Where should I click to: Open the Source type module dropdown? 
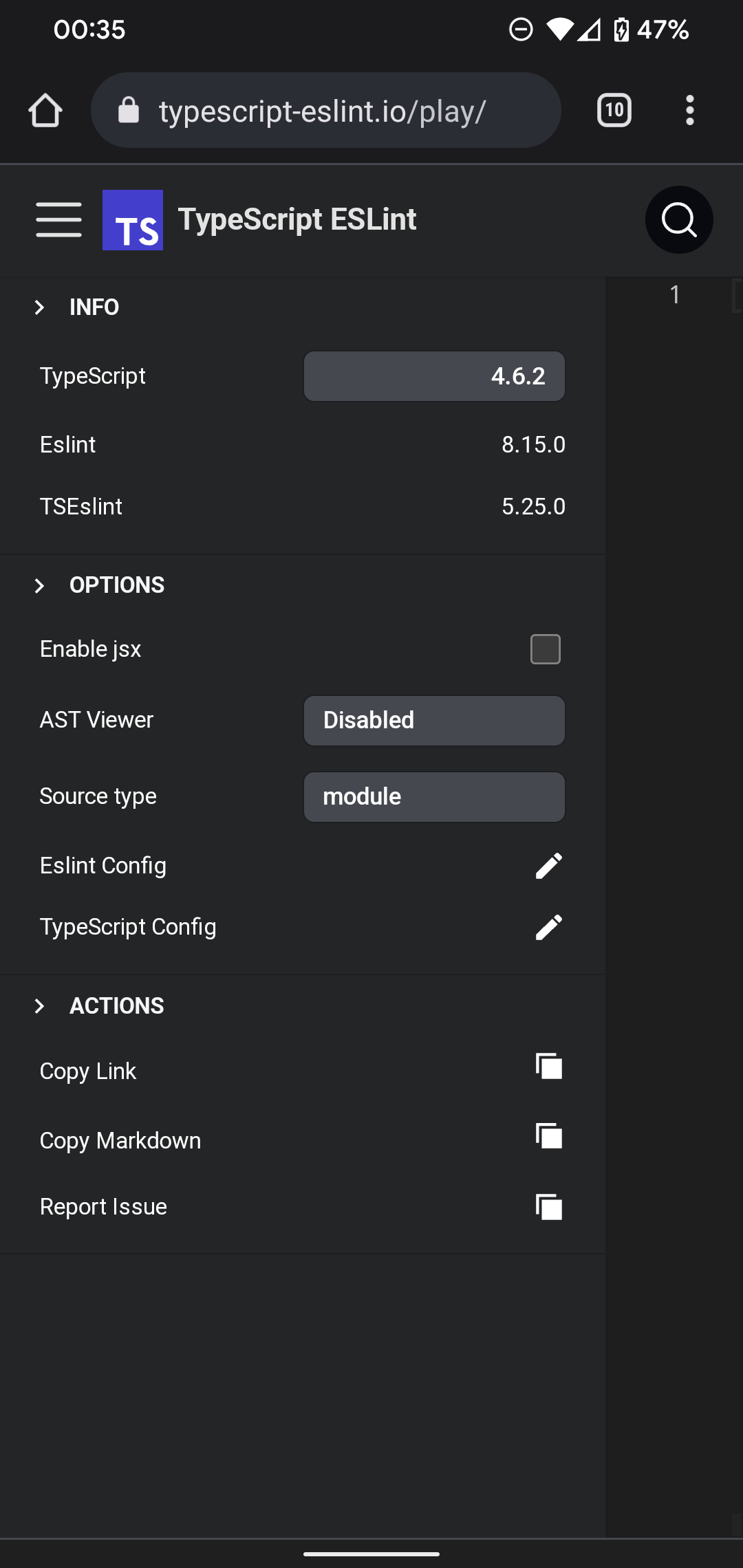tap(434, 797)
